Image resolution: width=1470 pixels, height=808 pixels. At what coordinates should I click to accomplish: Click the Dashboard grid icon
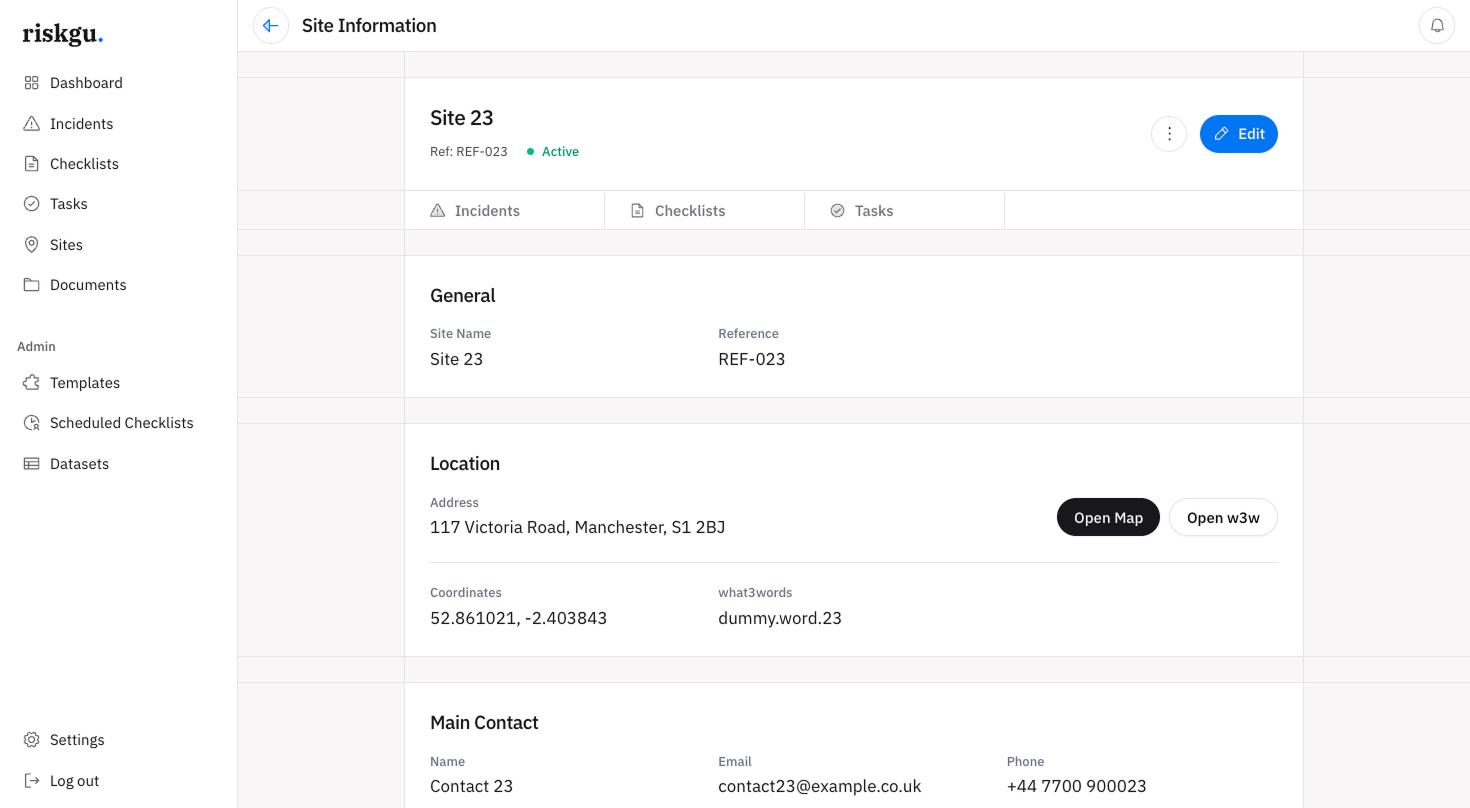tap(32, 83)
